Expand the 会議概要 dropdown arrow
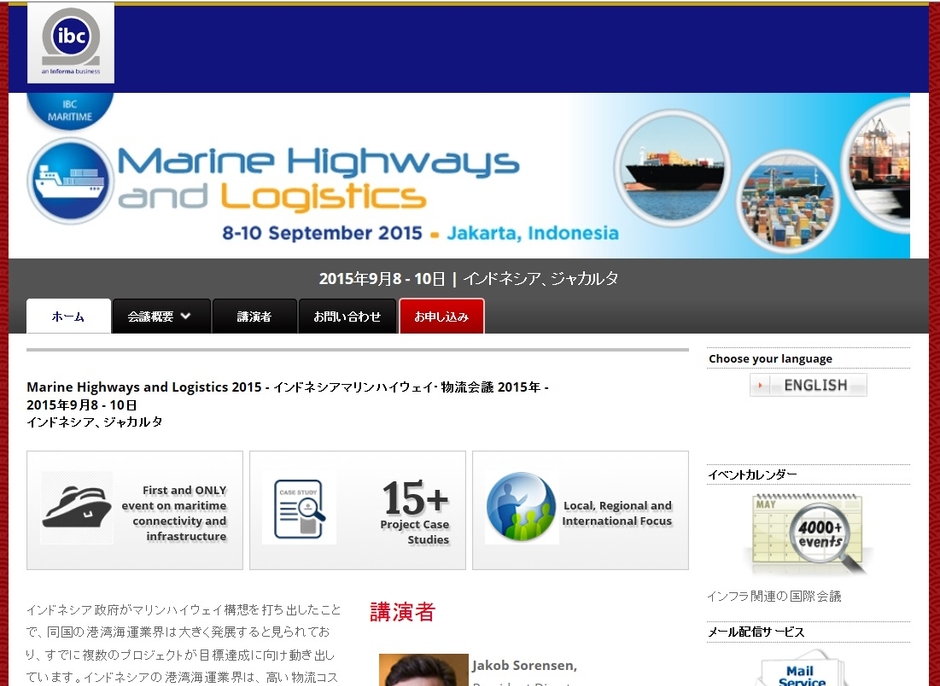Screen dimensions: 940x686 coord(185,316)
